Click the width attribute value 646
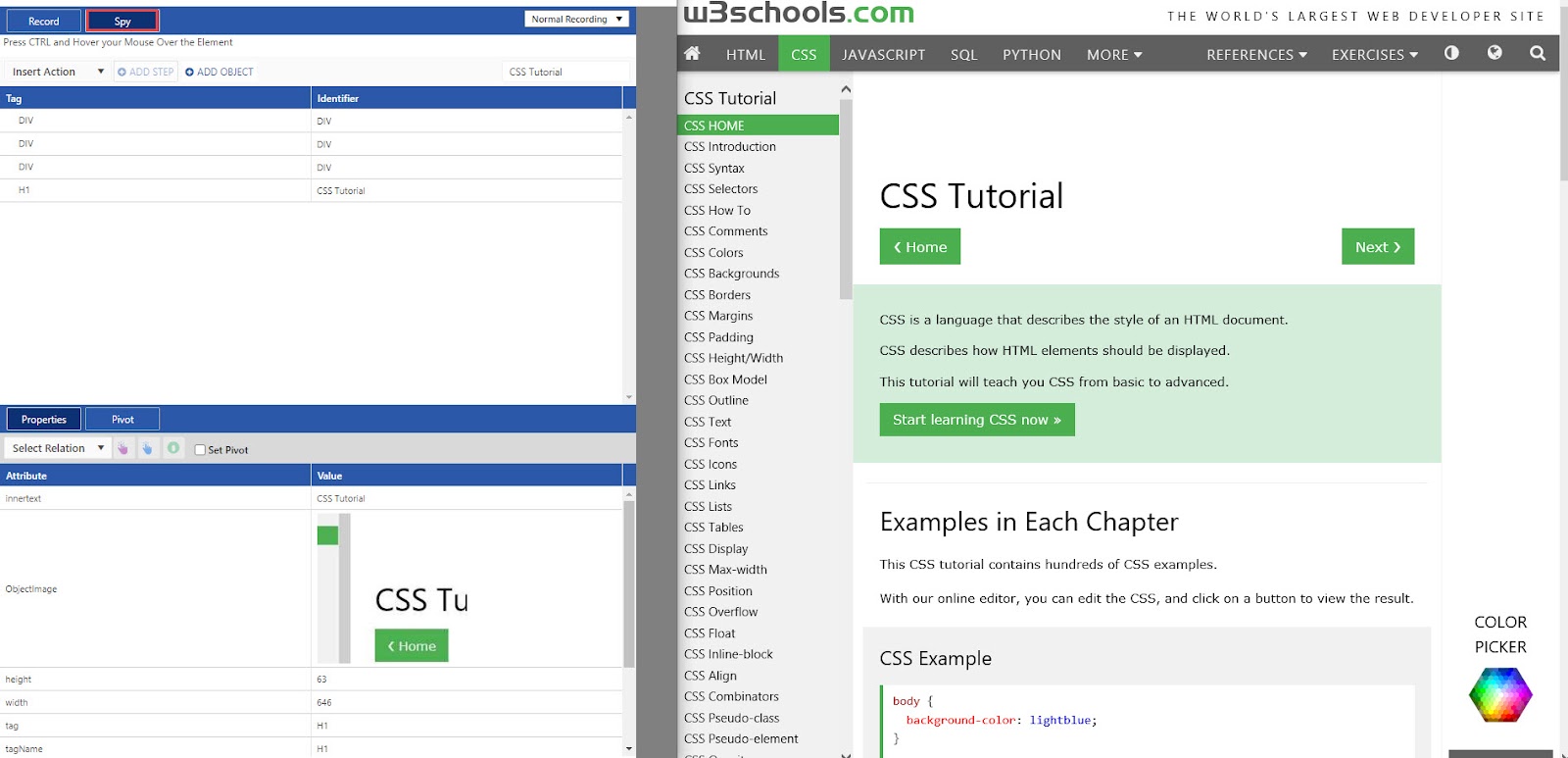 click(x=324, y=703)
